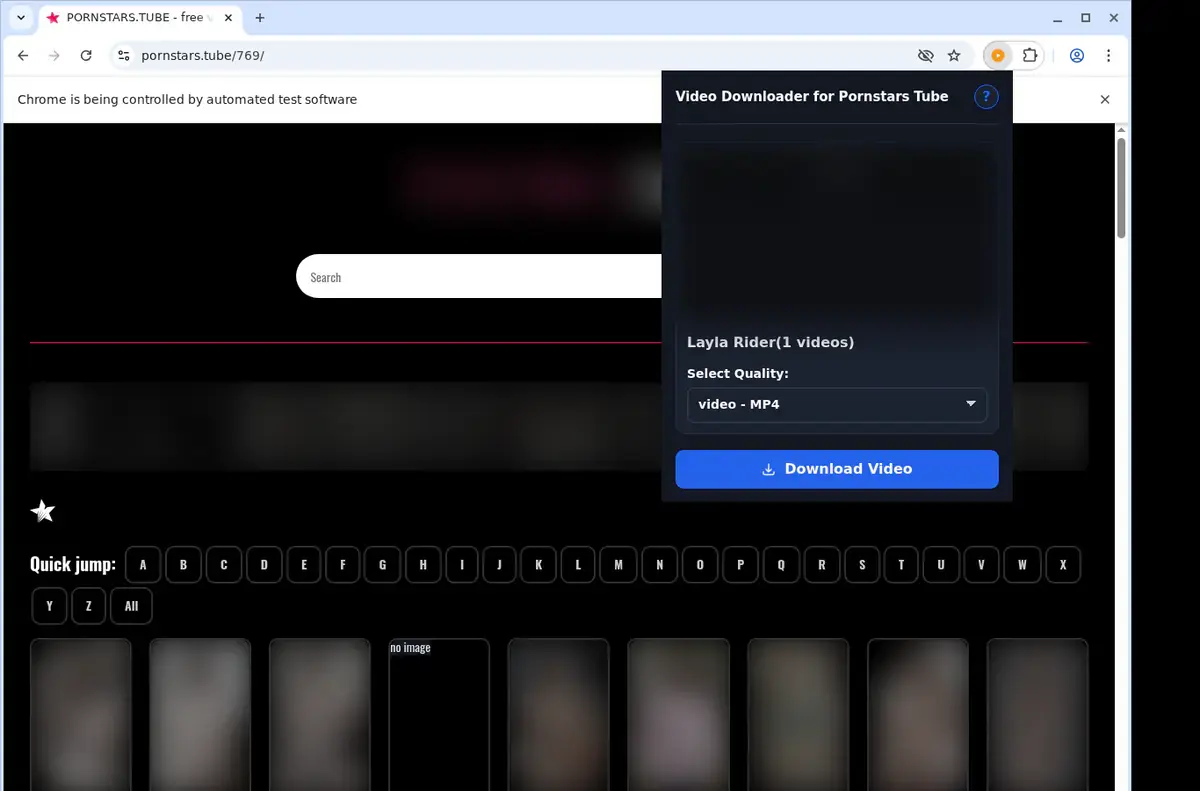The image size is (1200, 791).
Task: Jump to letter G
Action: tap(383, 565)
